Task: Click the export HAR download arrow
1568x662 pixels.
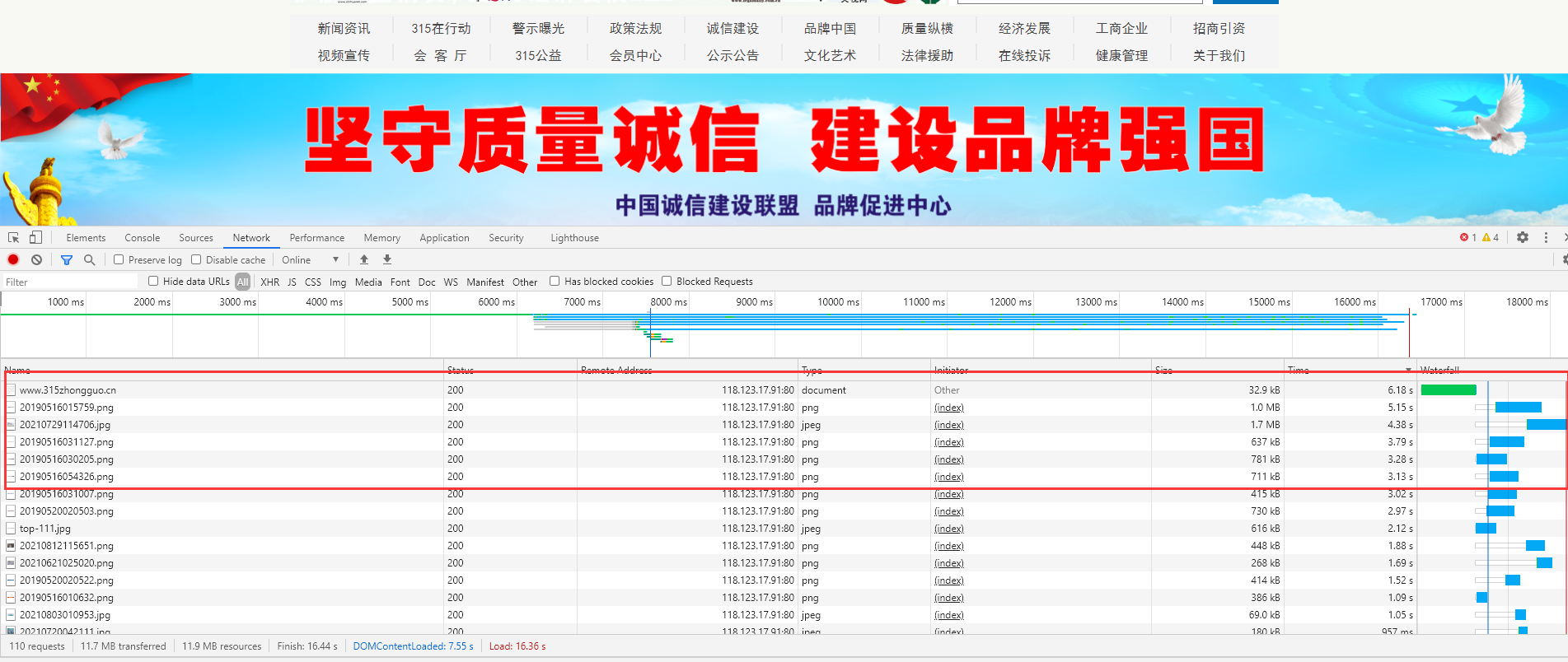Action: [x=387, y=260]
